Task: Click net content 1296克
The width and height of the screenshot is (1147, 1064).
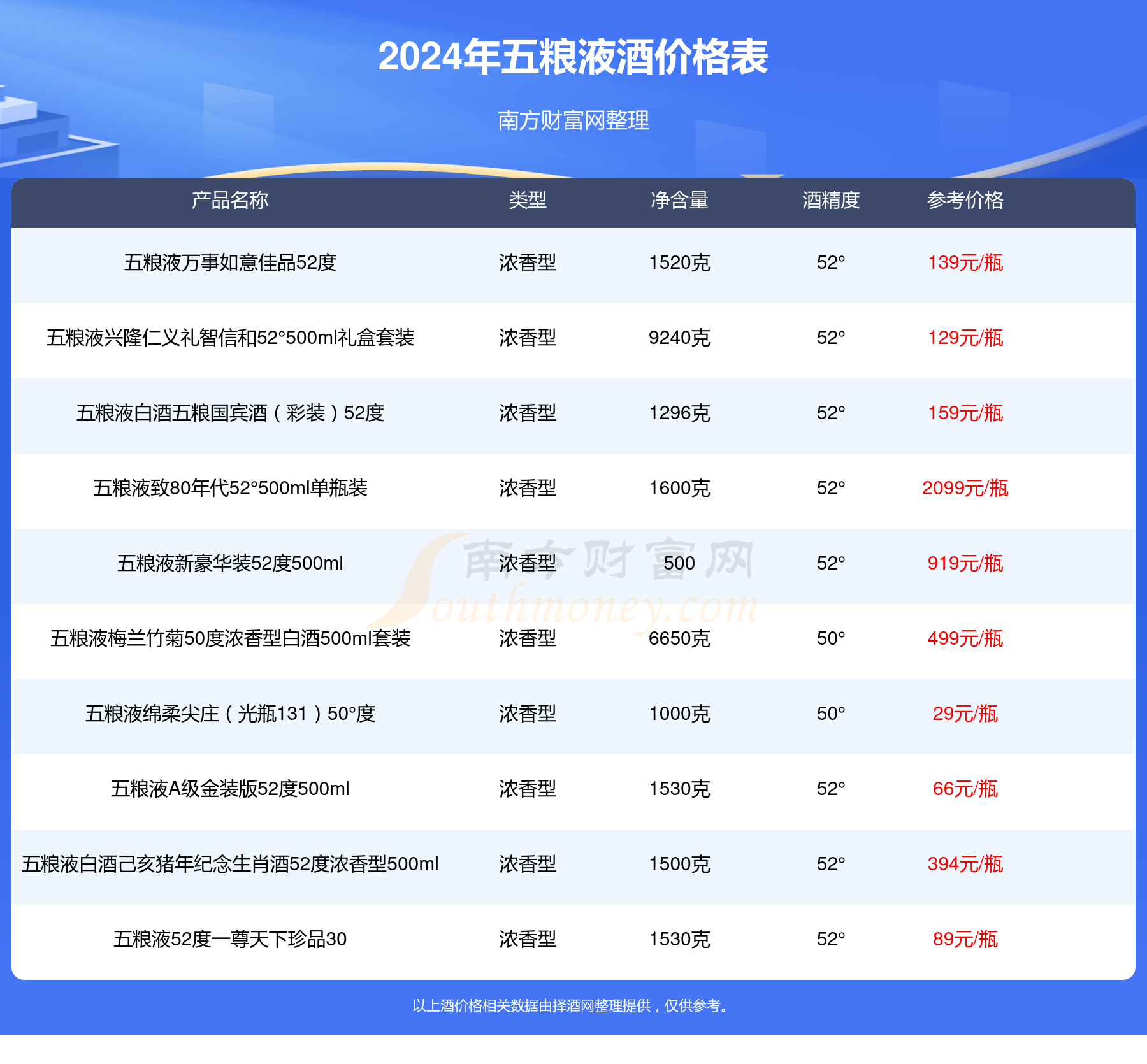Action: point(679,413)
